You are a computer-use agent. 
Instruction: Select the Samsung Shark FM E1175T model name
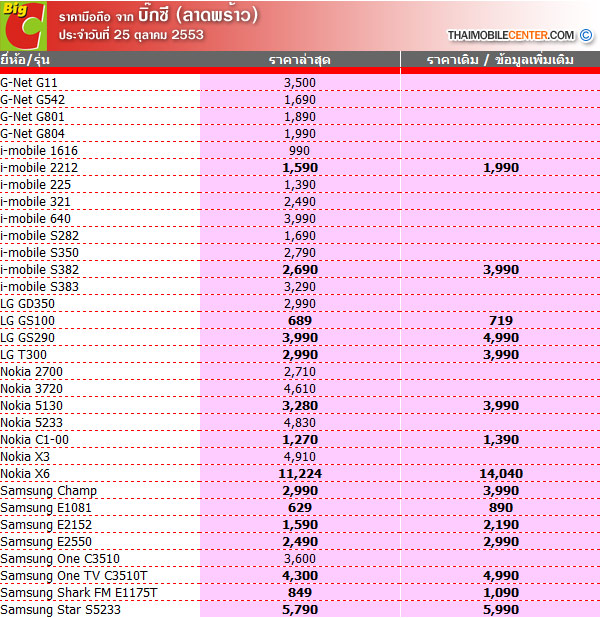tap(79, 592)
